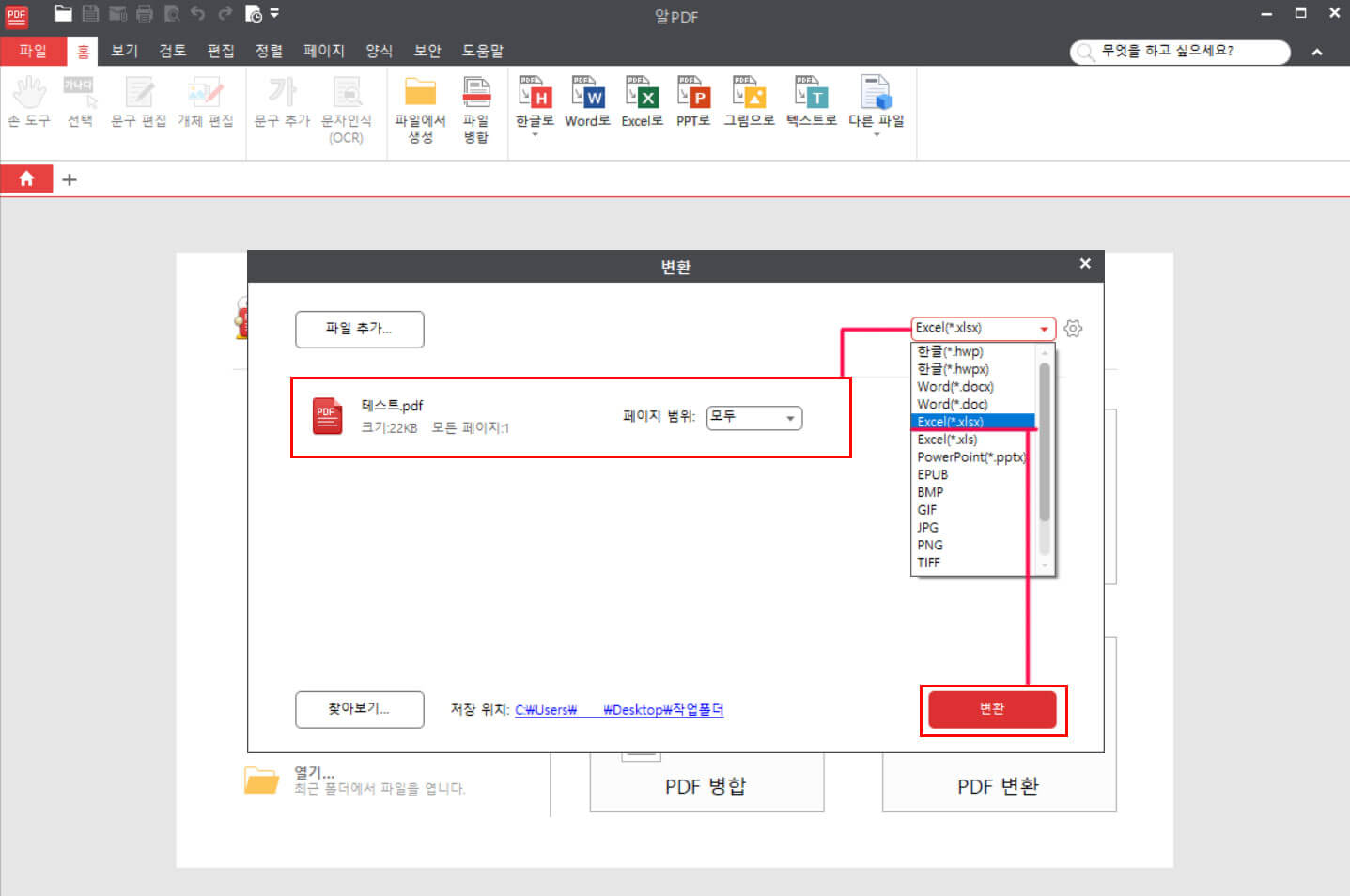This screenshot has height=896, width=1350.
Task: Choose the 문구 편집 text edit tool
Action: 138,101
